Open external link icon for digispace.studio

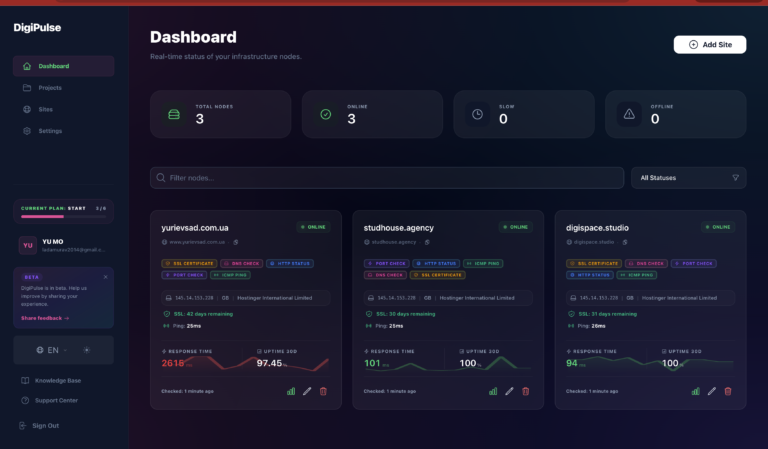coord(625,242)
